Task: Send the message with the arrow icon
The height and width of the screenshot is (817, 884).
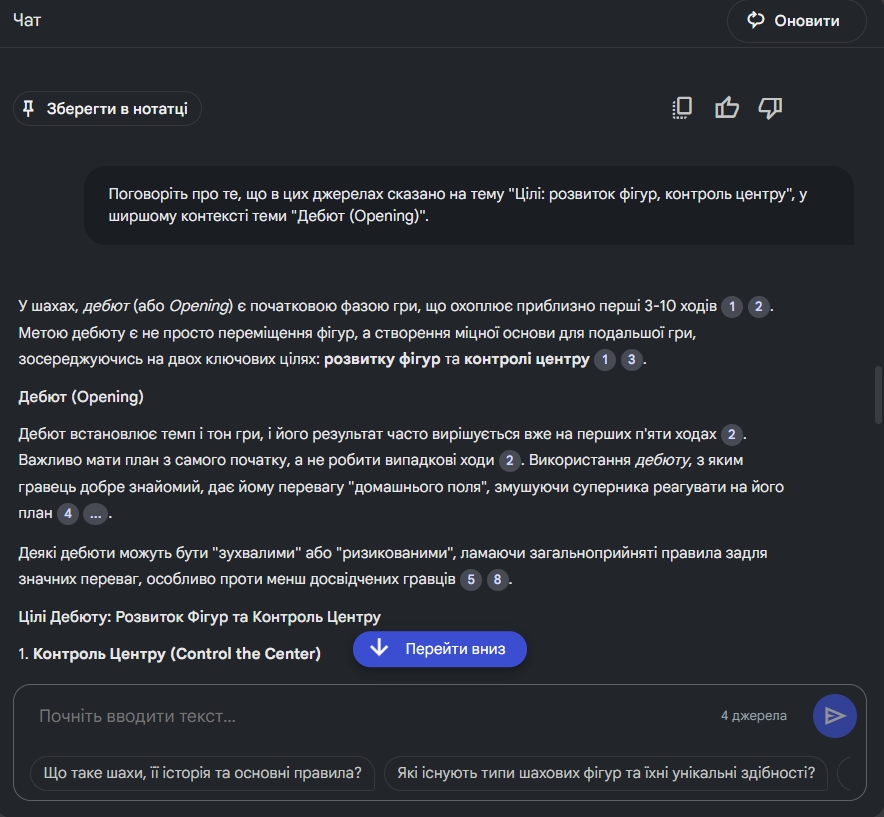Action: 834,716
